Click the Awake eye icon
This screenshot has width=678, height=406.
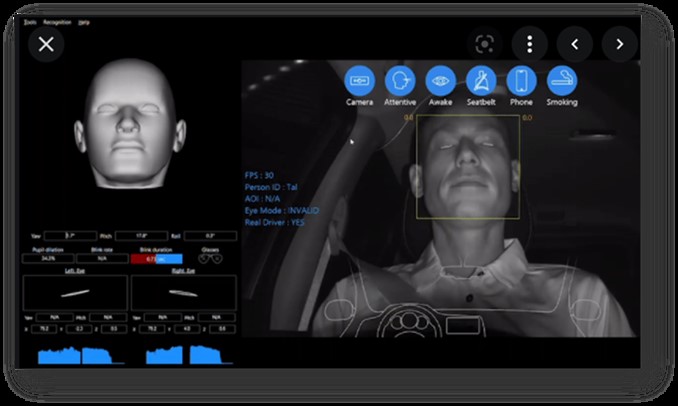click(440, 80)
